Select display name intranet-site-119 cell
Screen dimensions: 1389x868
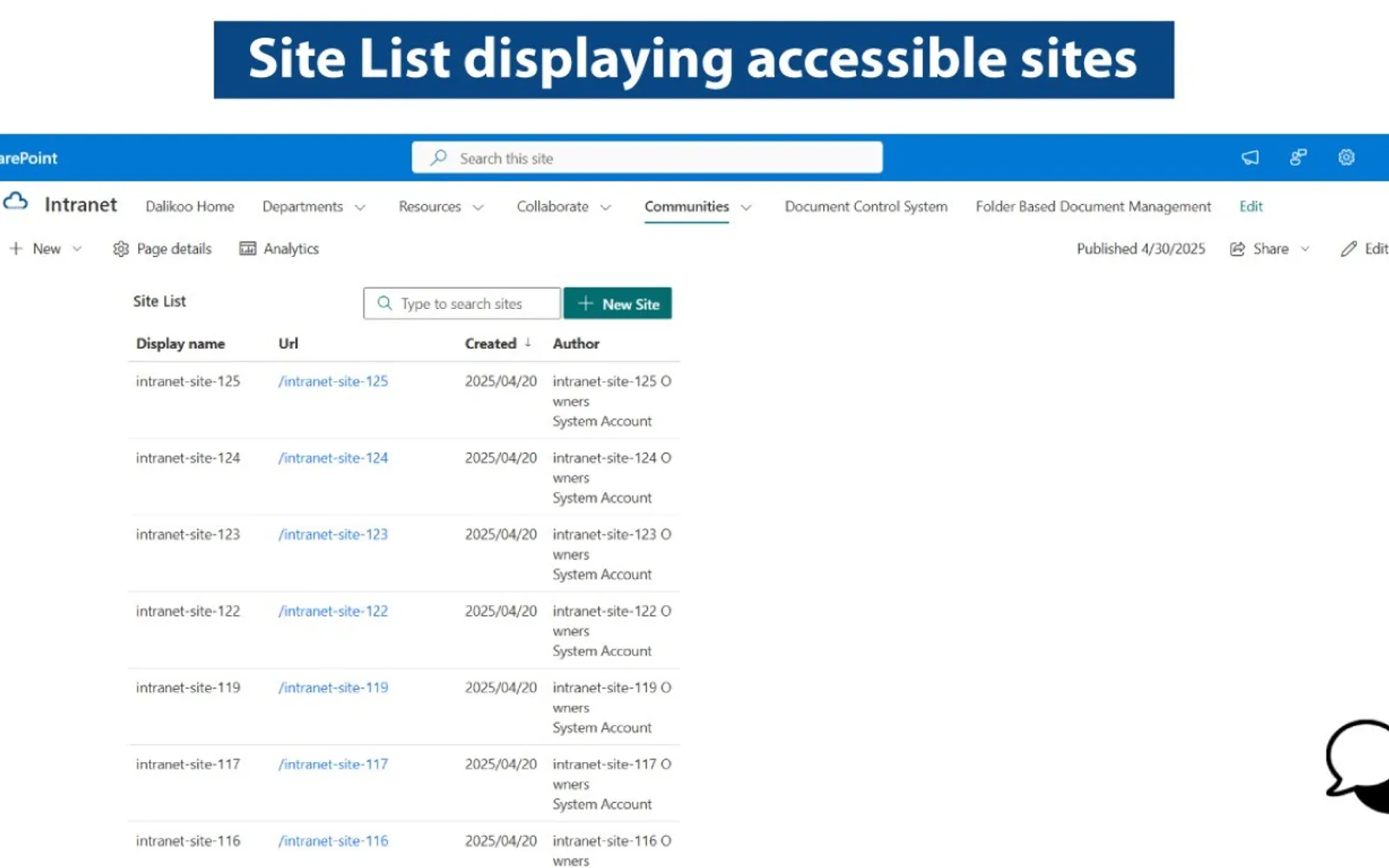tap(188, 687)
